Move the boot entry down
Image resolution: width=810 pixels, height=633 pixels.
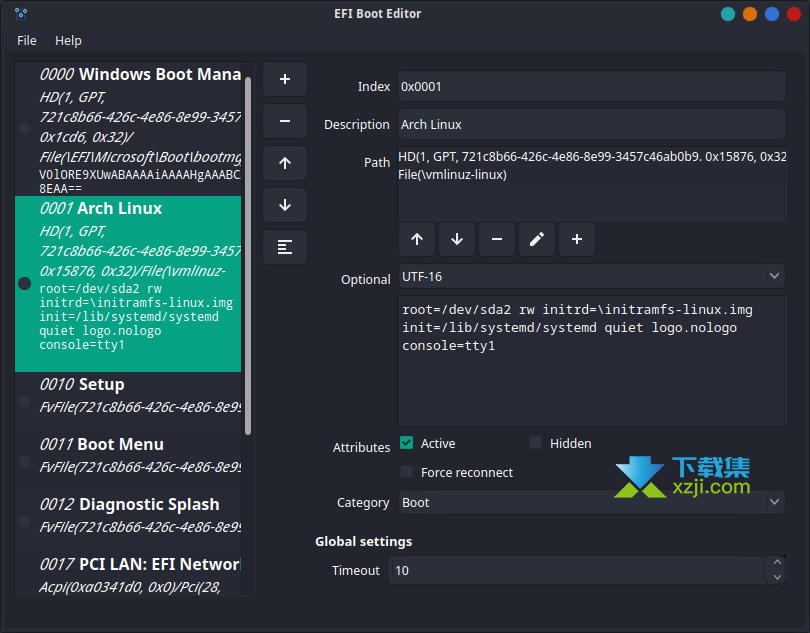(285, 205)
